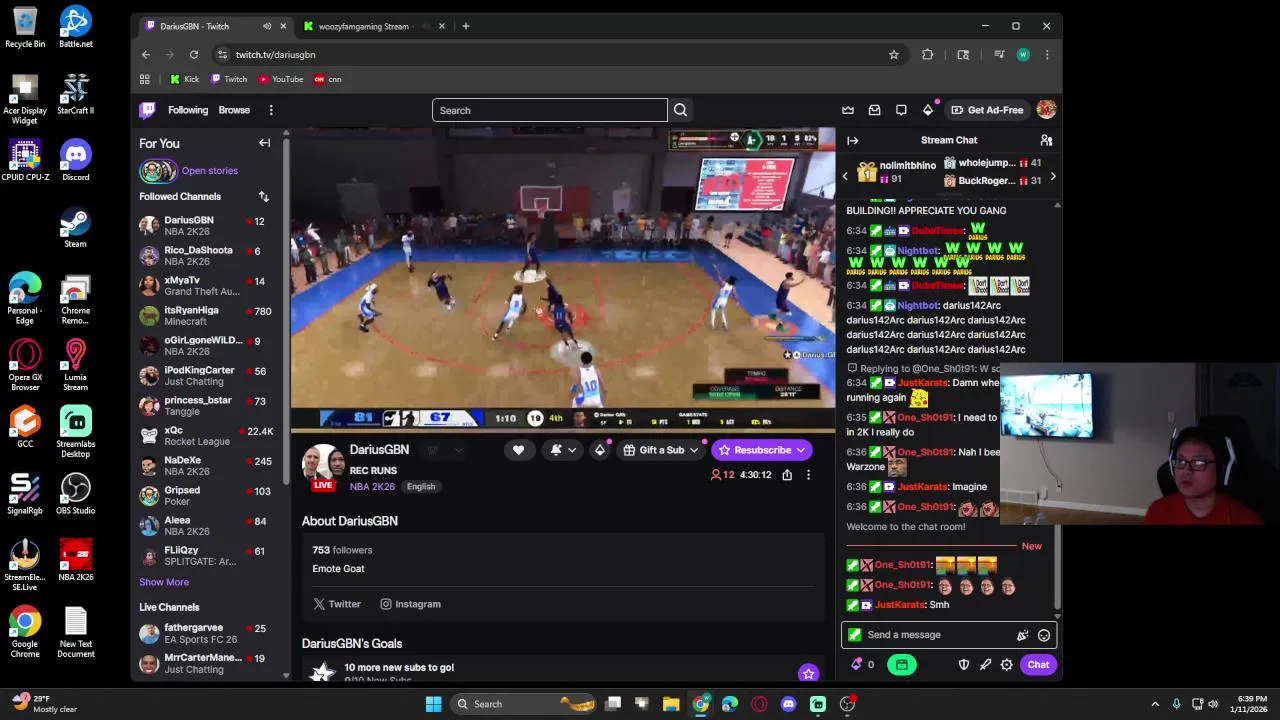
Task: Open Twitch nav three-dot more menu
Action: tap(271, 110)
